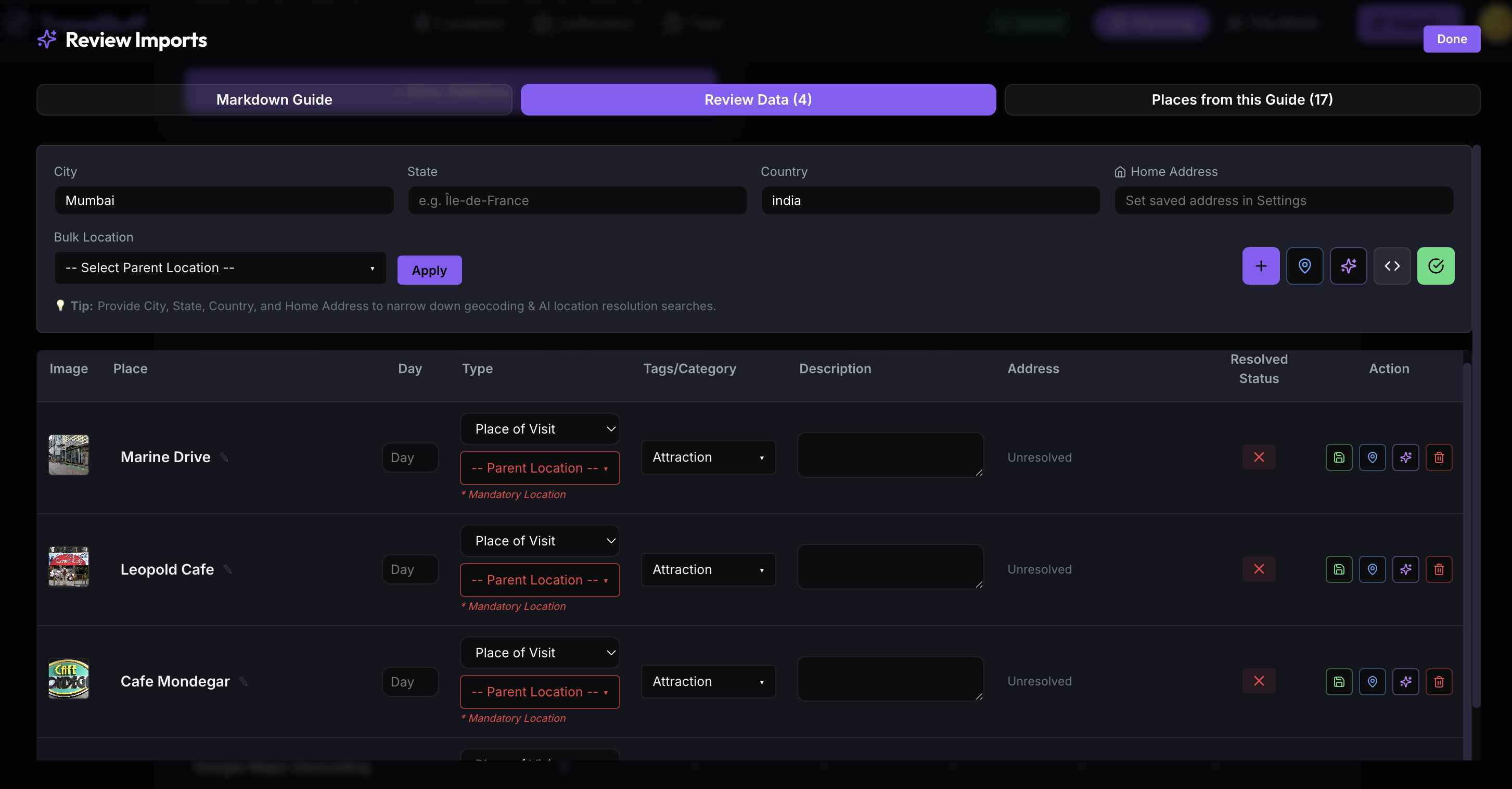Screen dimensions: 1512x789
Task: Geocode Cafe Mondegar with pin icon
Action: (x=1373, y=682)
